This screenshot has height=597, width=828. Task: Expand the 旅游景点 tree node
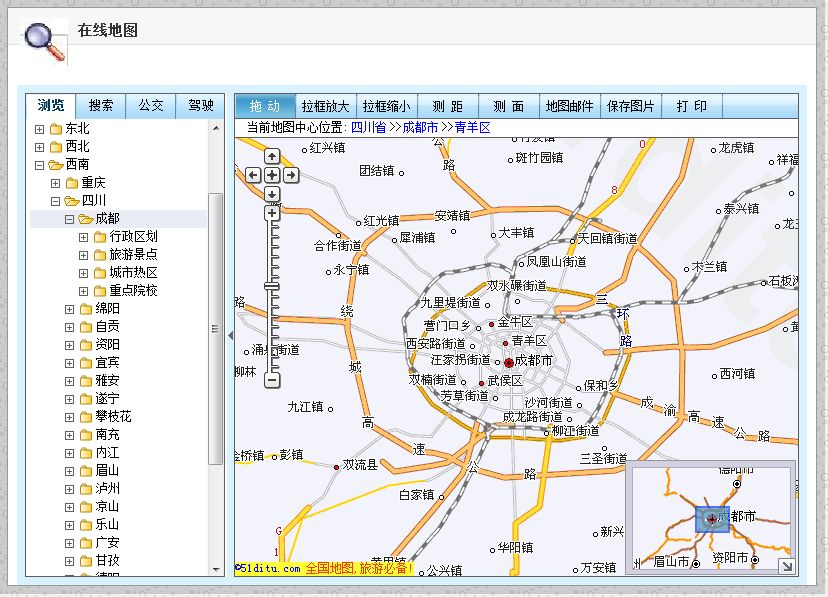pyautogui.click(x=83, y=255)
